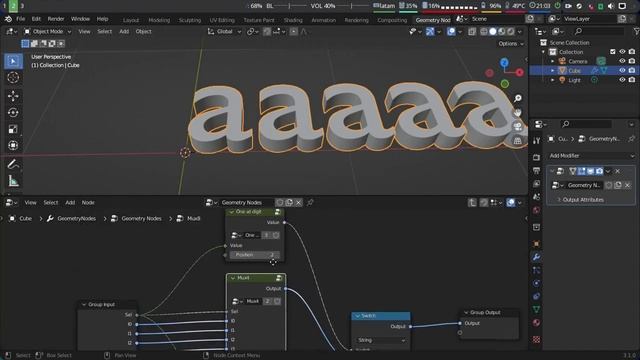Click the volume bar in system top bar
The image size is (640, 360).
click(352, 6)
